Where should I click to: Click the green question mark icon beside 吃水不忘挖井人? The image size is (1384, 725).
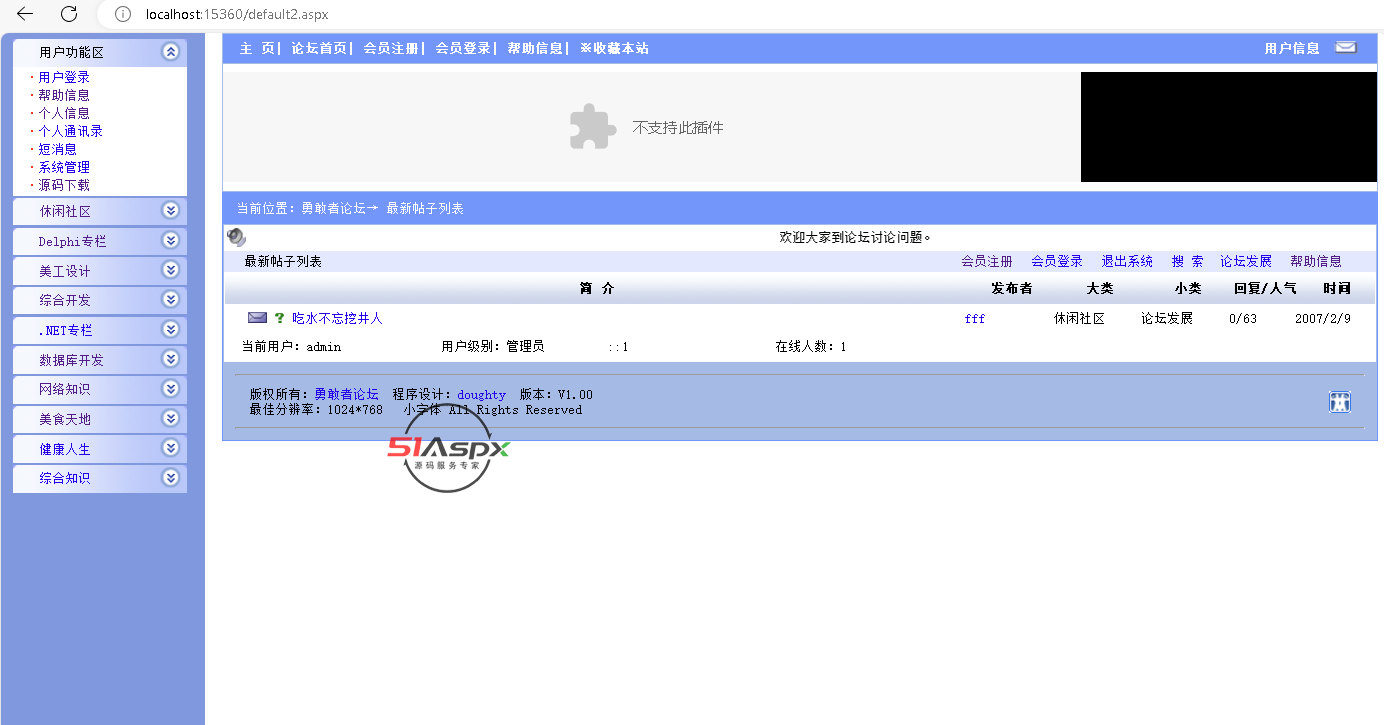coord(280,318)
